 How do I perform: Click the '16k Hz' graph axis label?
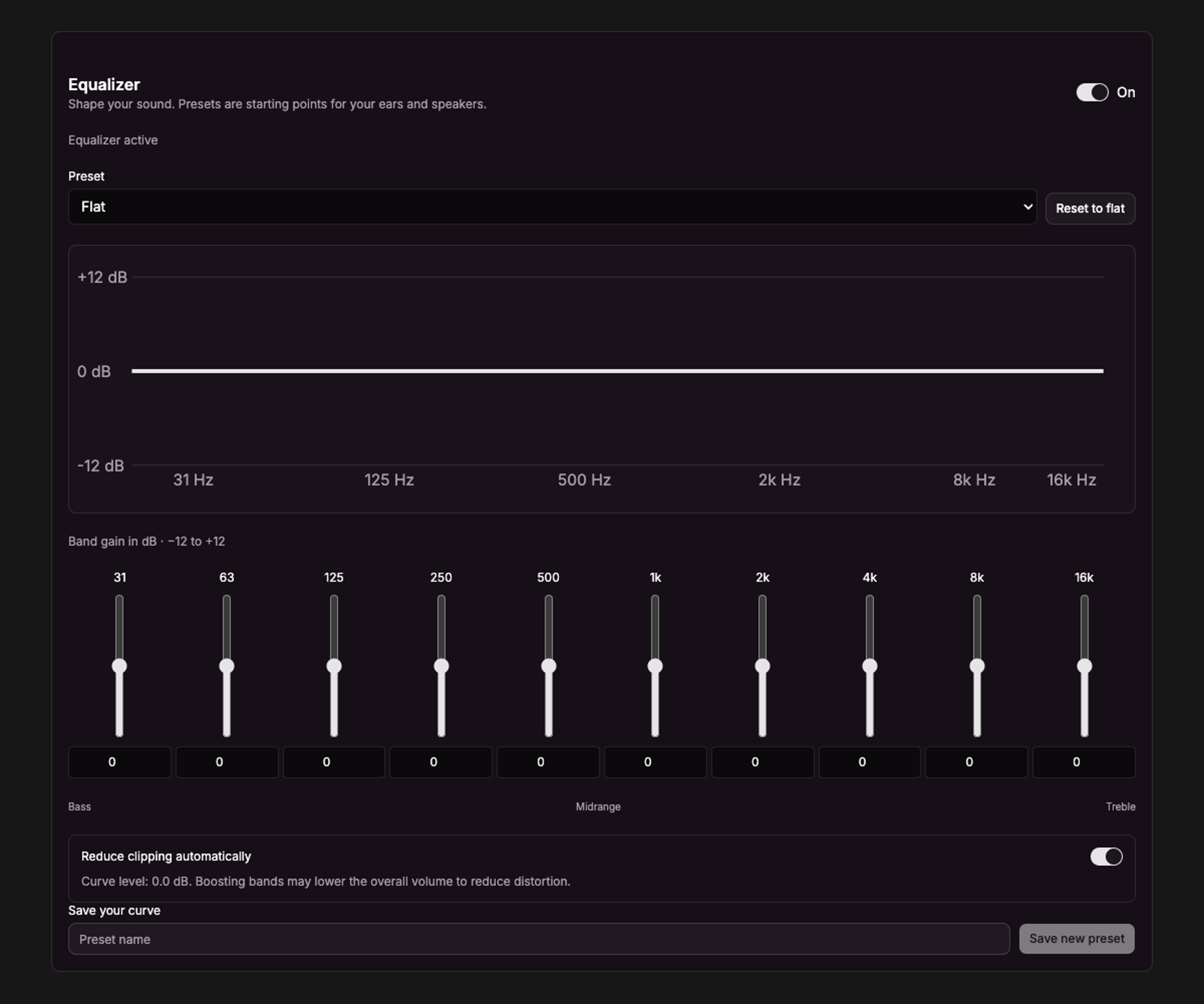(x=1071, y=479)
